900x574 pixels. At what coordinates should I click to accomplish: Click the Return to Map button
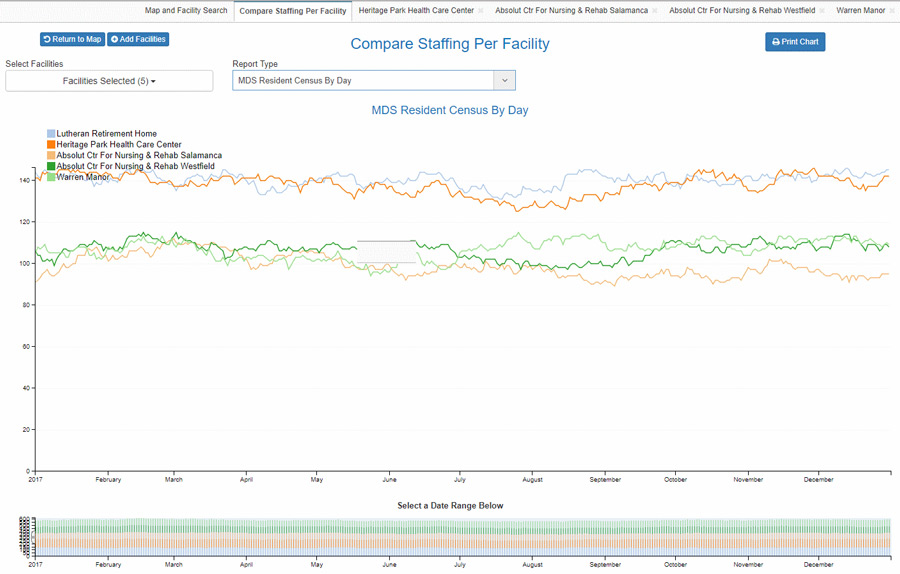(72, 39)
